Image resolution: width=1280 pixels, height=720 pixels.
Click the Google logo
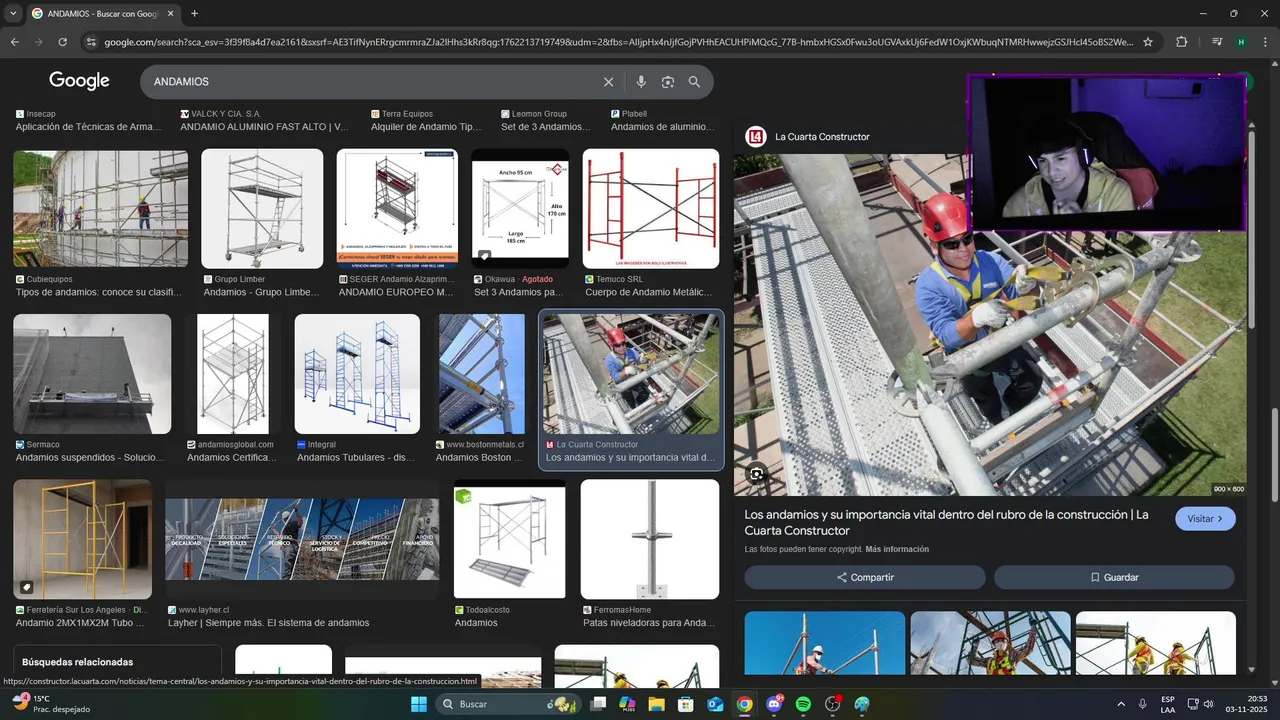pyautogui.click(x=79, y=81)
